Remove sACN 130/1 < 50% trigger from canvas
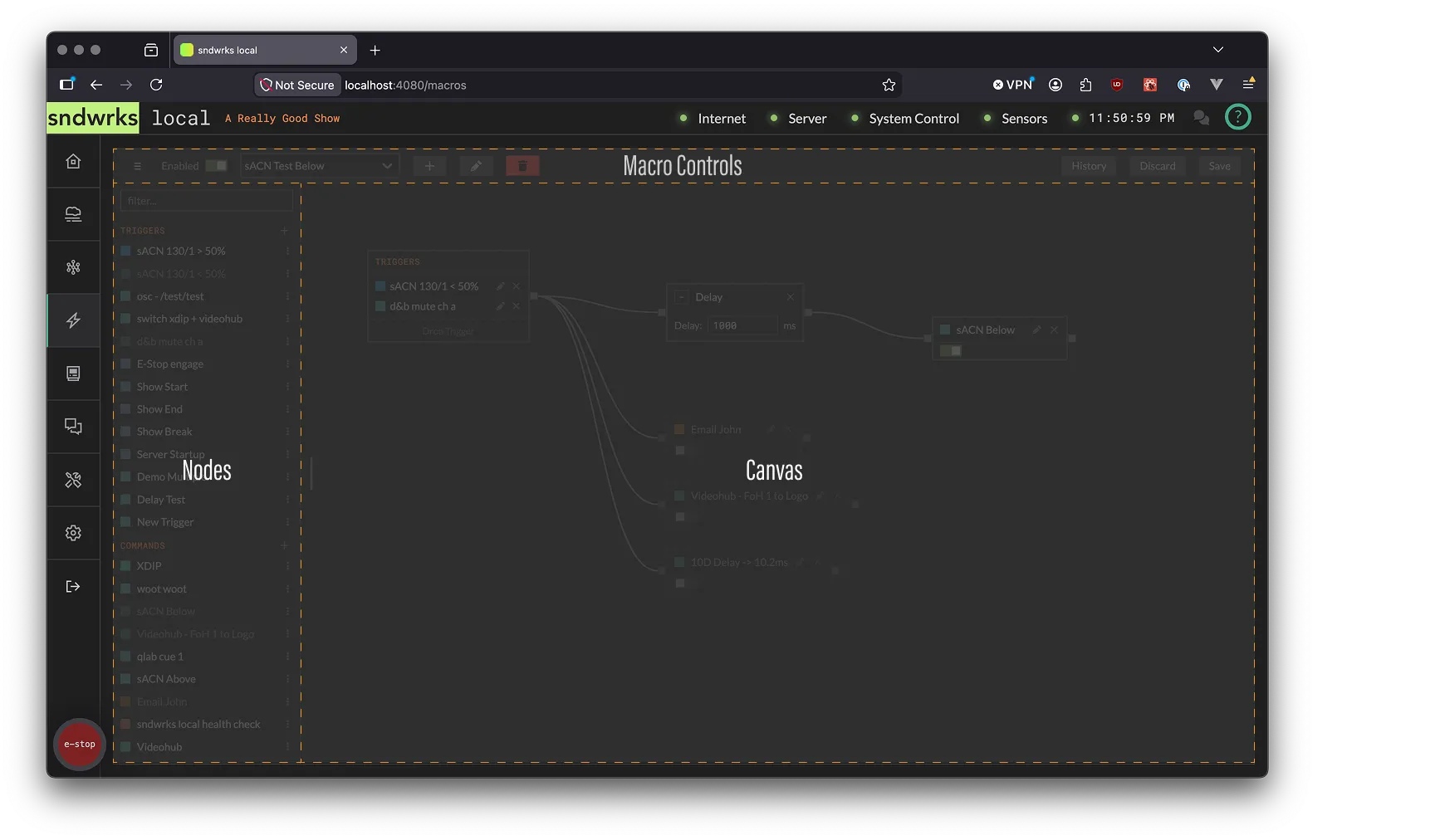The image size is (1440, 840). pyautogui.click(x=517, y=286)
